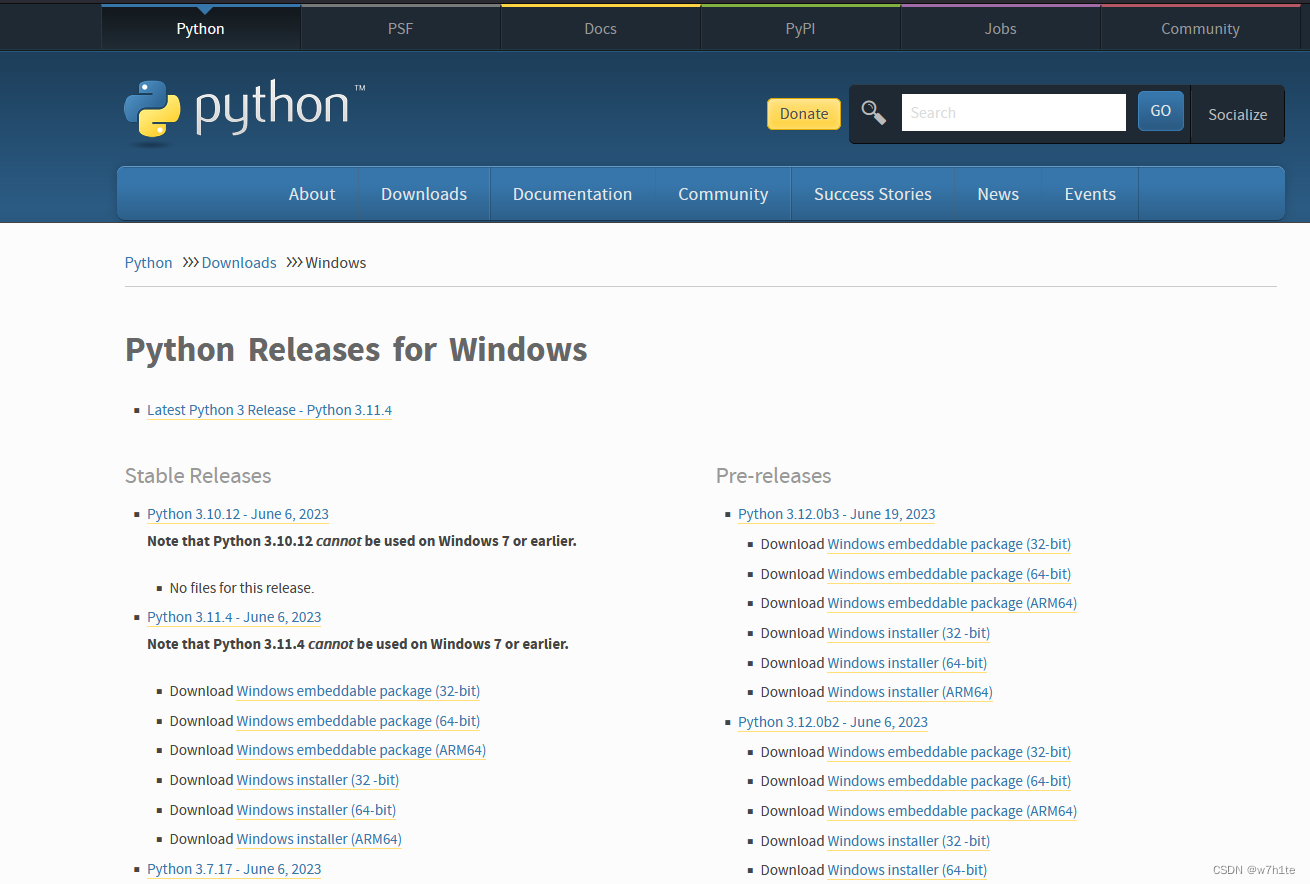
Task: Click the 'No files for this release.' text
Action: [x=242, y=588]
